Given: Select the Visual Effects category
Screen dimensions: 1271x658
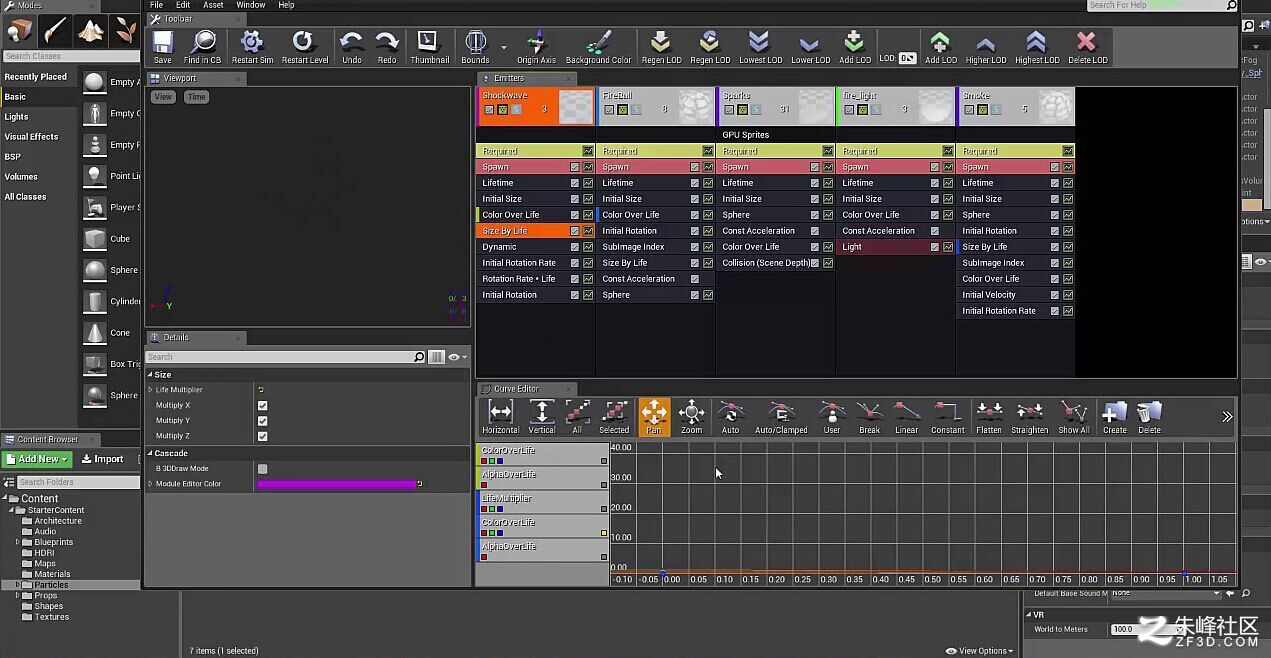Looking at the screenshot, I should coord(31,137).
